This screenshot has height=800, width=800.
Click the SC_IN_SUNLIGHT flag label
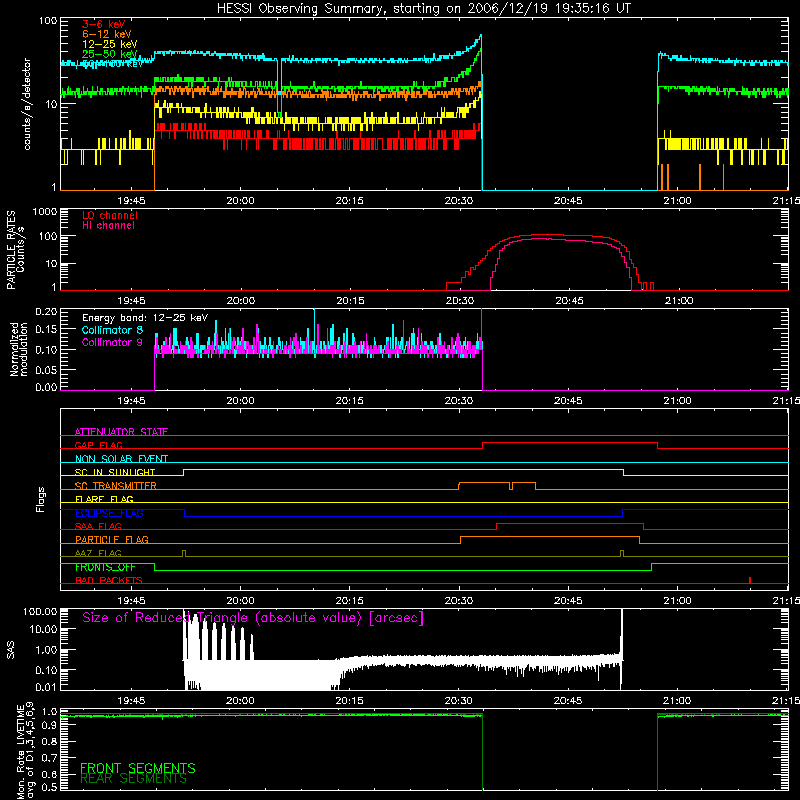pos(115,472)
